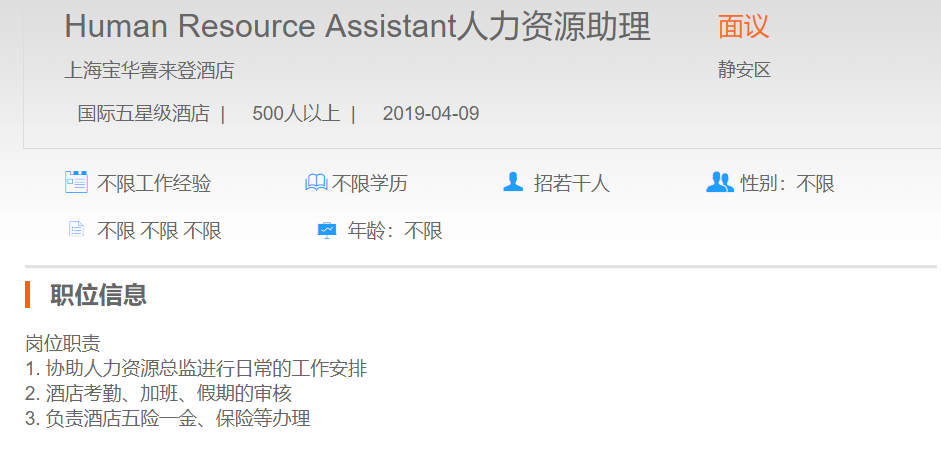941x450 pixels.
Task: Click the 职位信息 section heading
Action: click(98, 295)
